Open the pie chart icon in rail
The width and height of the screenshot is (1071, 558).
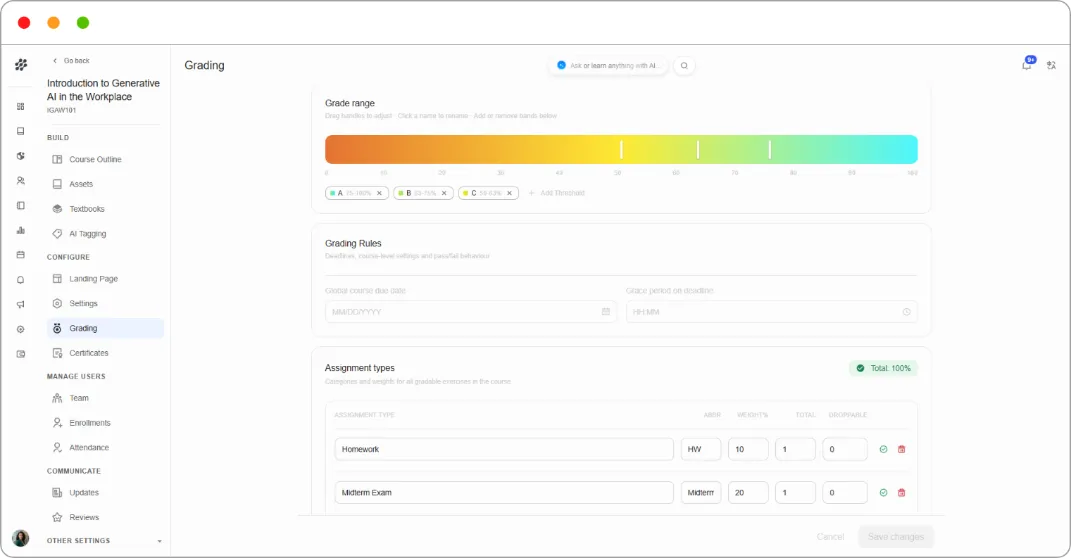click(x=20, y=156)
